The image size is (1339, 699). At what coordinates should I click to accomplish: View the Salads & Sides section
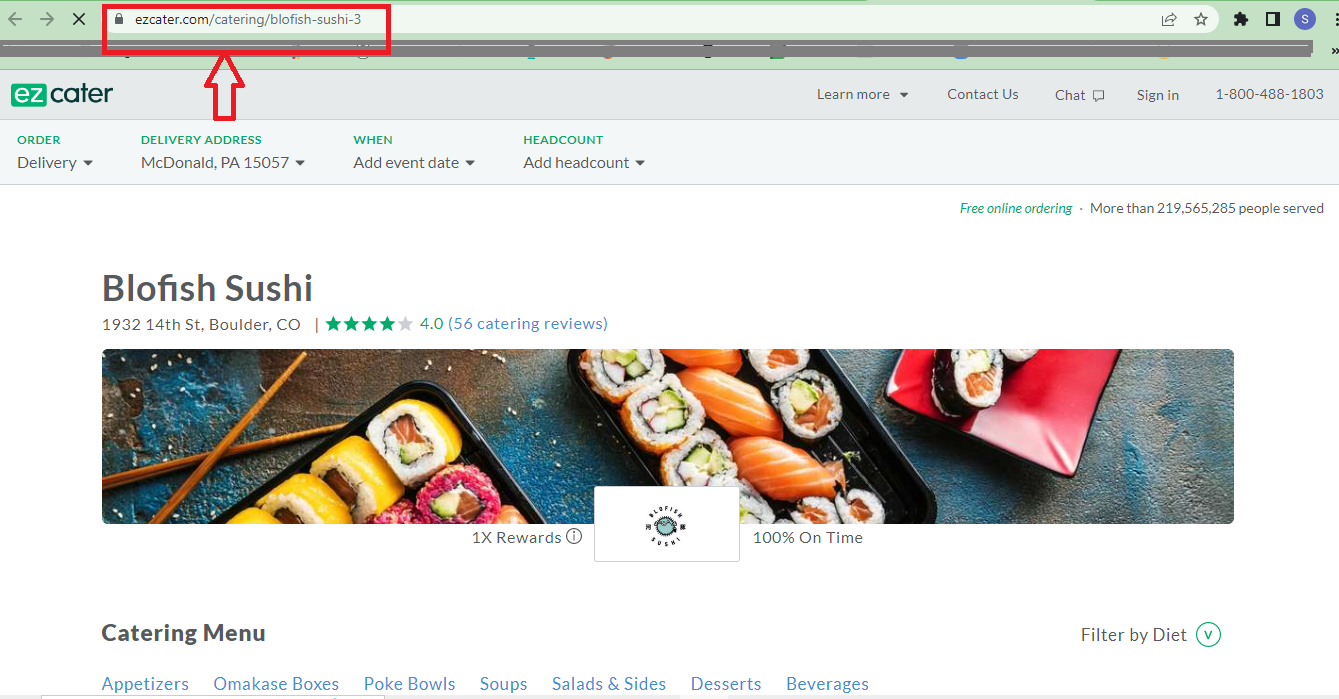(x=609, y=684)
